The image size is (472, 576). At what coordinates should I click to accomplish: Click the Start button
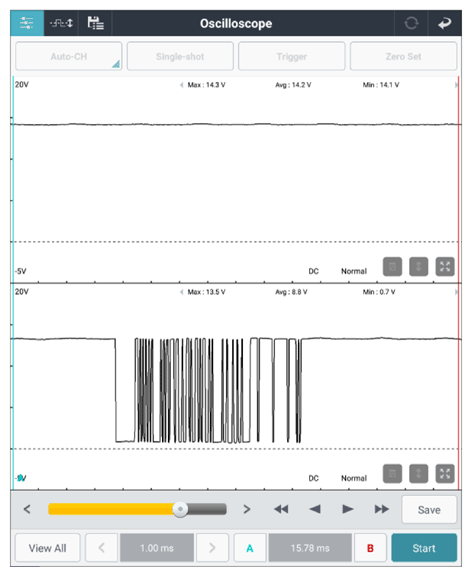tap(424, 548)
